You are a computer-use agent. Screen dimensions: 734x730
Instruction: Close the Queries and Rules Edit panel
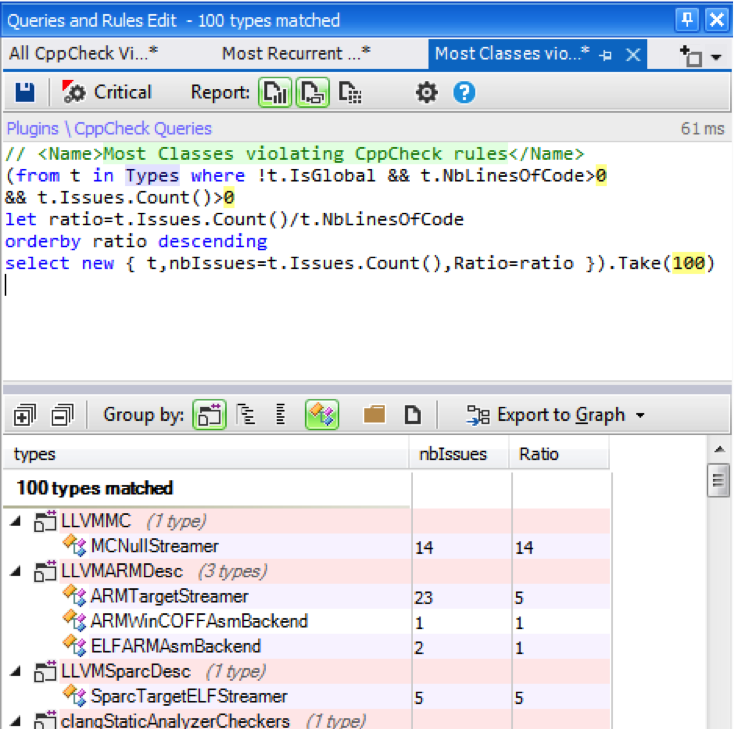pos(717,20)
